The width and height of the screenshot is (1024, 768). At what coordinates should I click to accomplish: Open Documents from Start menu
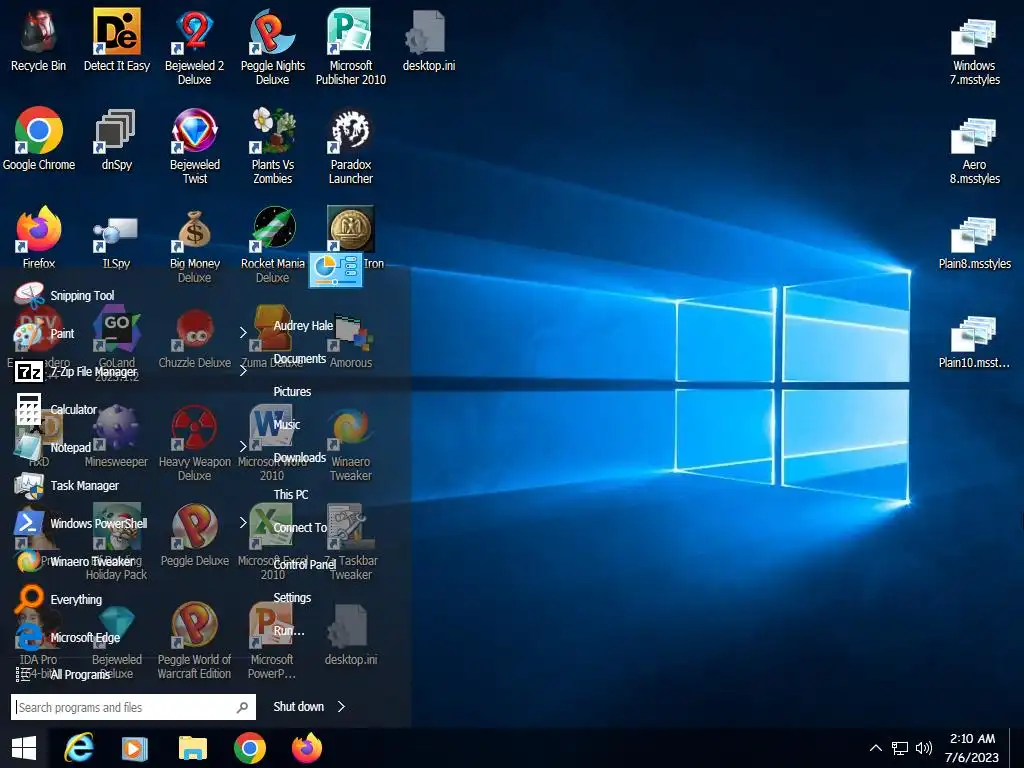point(299,359)
